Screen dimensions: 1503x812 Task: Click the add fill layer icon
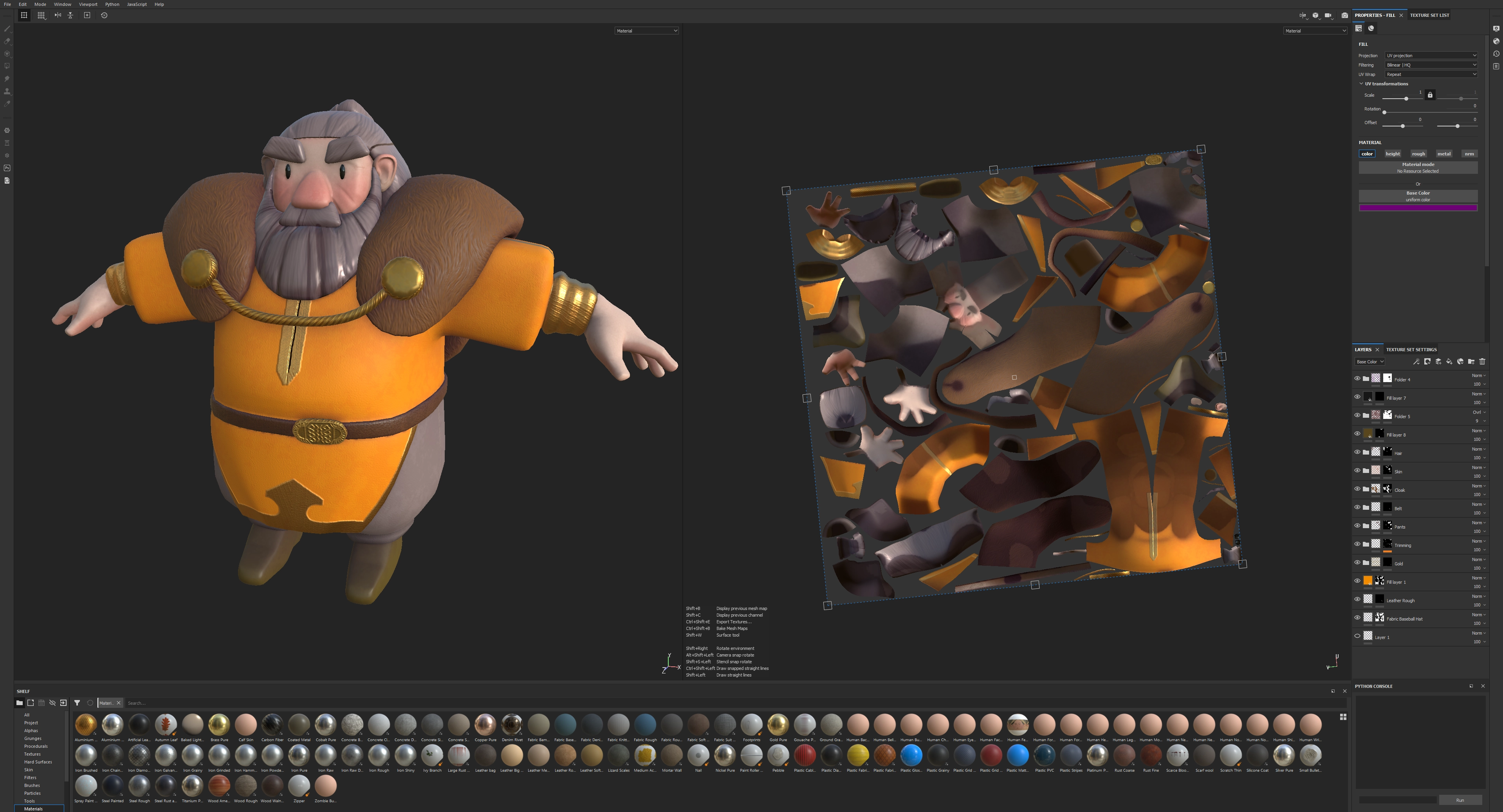pyautogui.click(x=1449, y=362)
